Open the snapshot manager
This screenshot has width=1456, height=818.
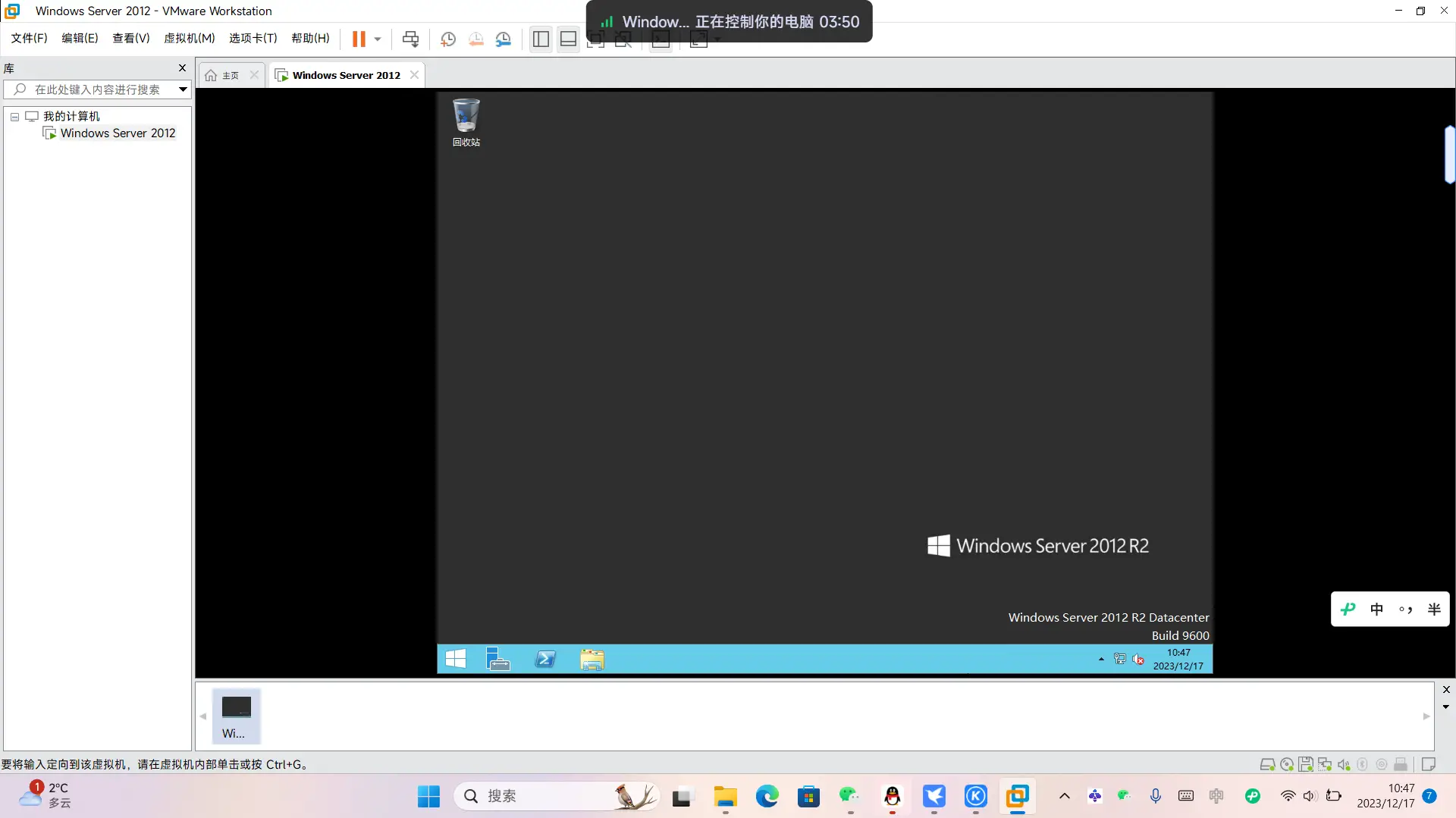504,39
